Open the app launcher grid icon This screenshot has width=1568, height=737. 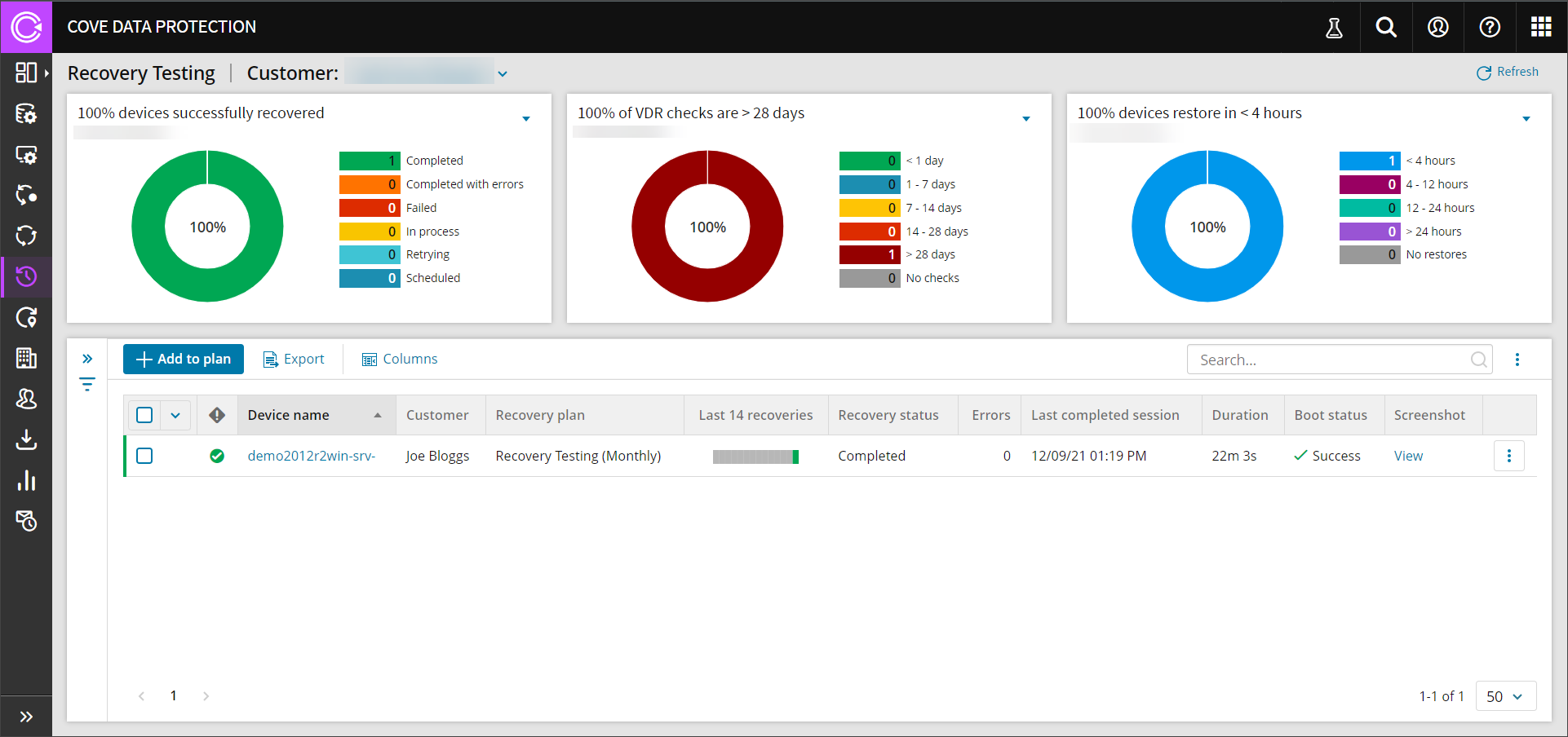pyautogui.click(x=1541, y=27)
